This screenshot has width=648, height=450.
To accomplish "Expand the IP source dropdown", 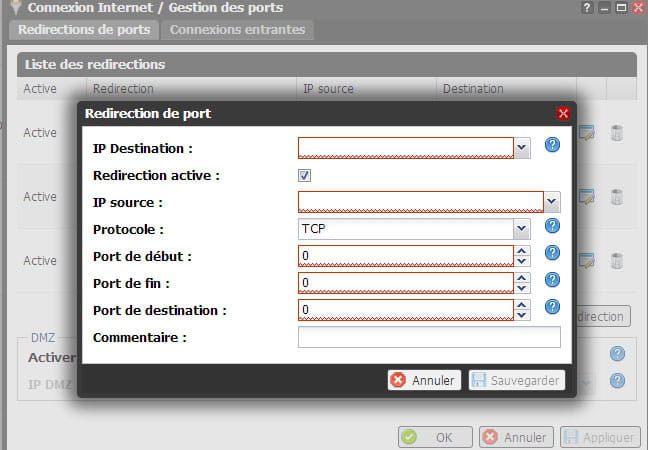I will click(x=552, y=202).
